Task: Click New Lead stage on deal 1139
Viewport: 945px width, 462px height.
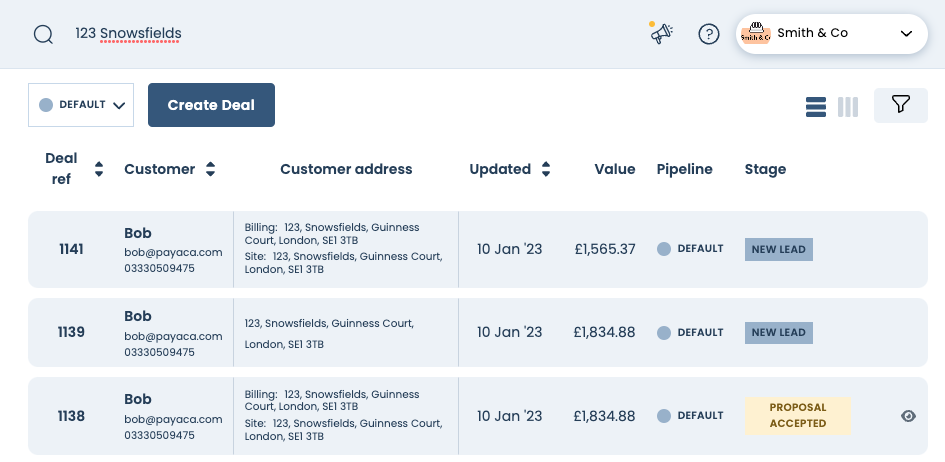Action: (x=778, y=332)
